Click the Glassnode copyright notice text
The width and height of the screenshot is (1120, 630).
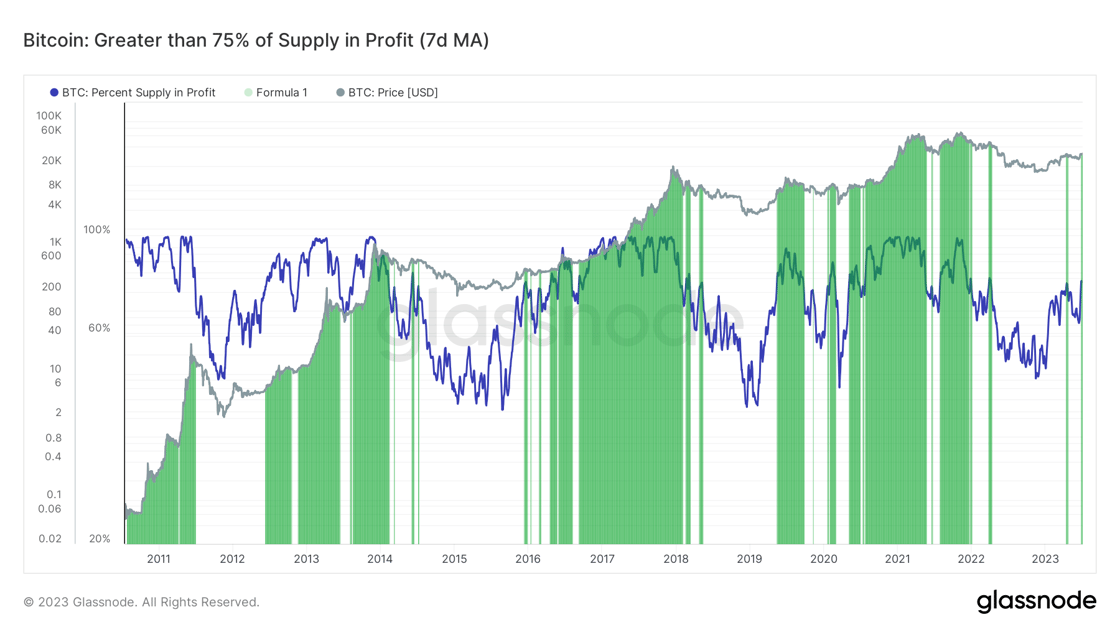click(141, 602)
